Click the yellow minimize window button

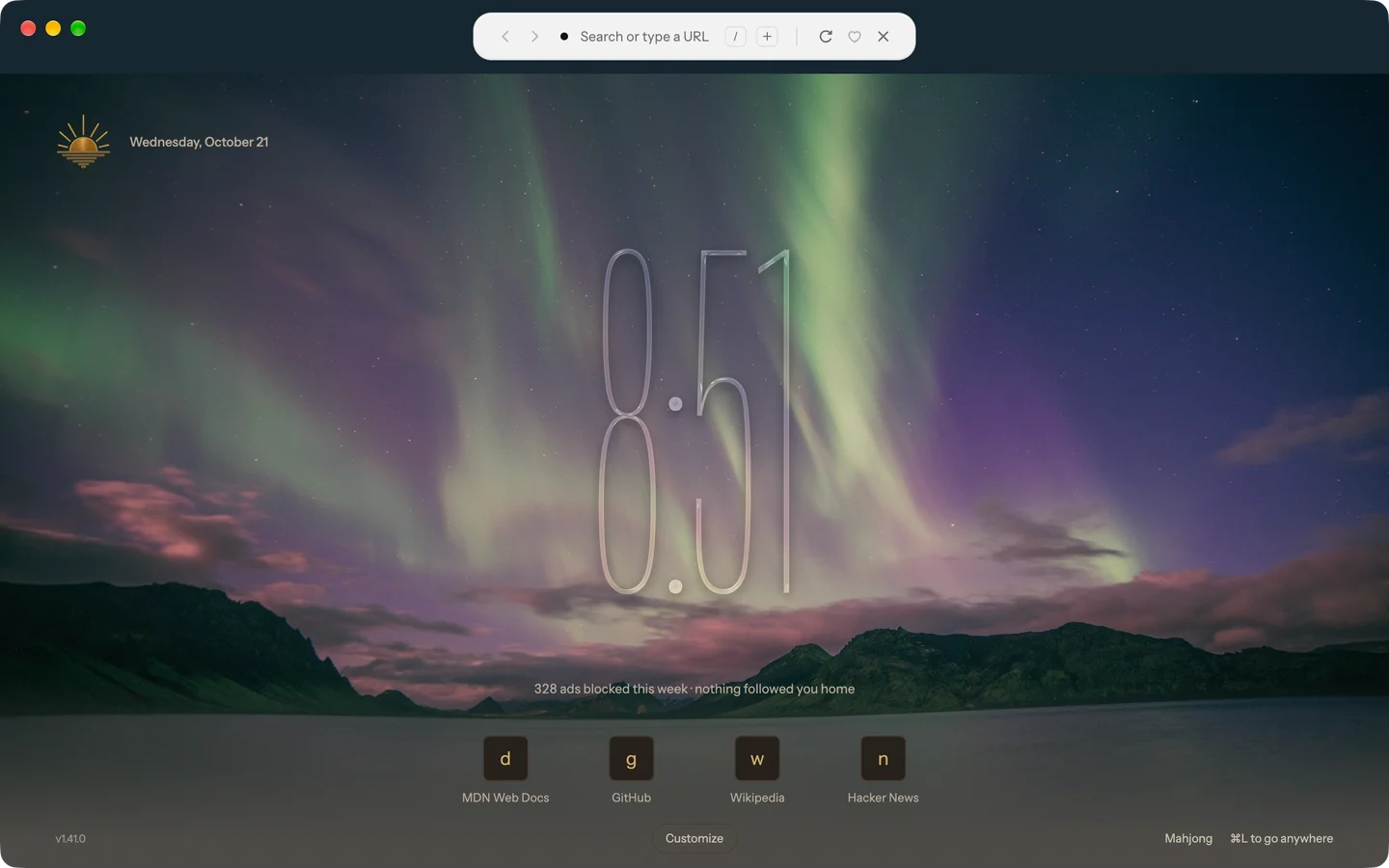point(53,28)
